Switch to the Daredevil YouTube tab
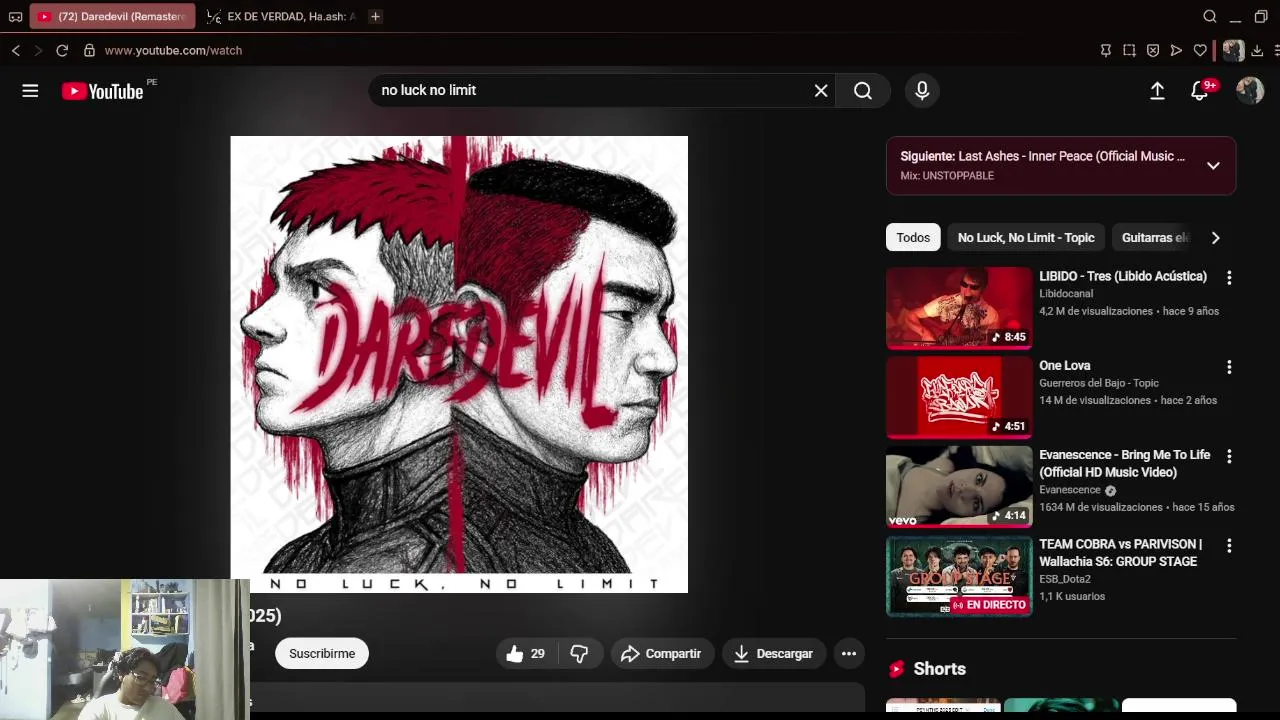Viewport: 1280px width, 720px height. tap(113, 16)
